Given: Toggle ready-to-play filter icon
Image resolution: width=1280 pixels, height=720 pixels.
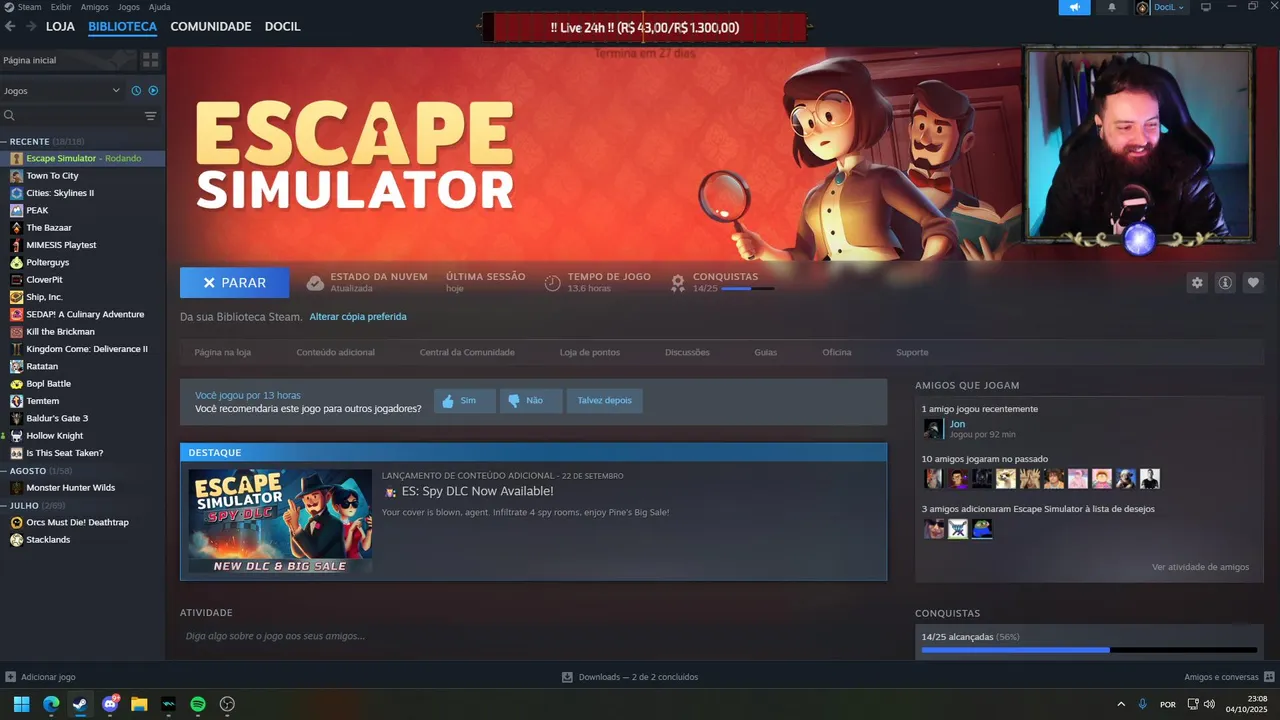Looking at the screenshot, I should (x=153, y=90).
